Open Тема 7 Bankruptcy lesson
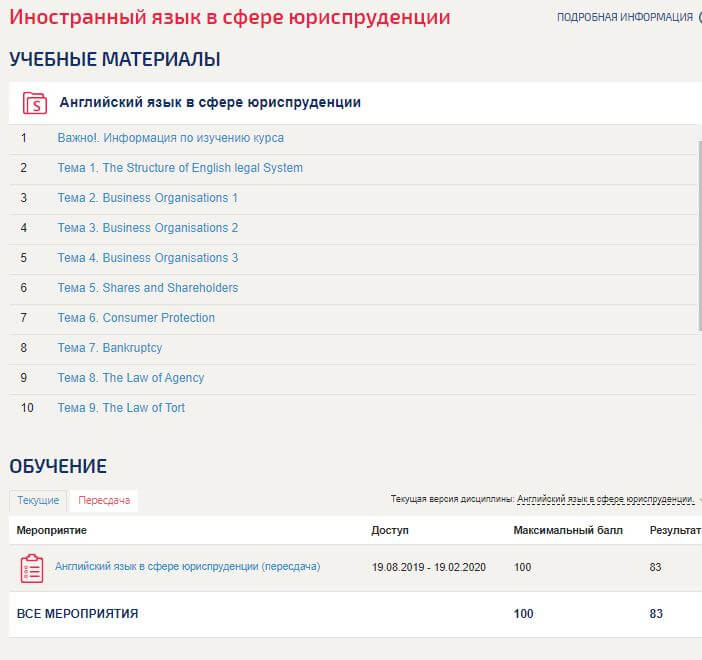The image size is (702, 660). [110, 348]
